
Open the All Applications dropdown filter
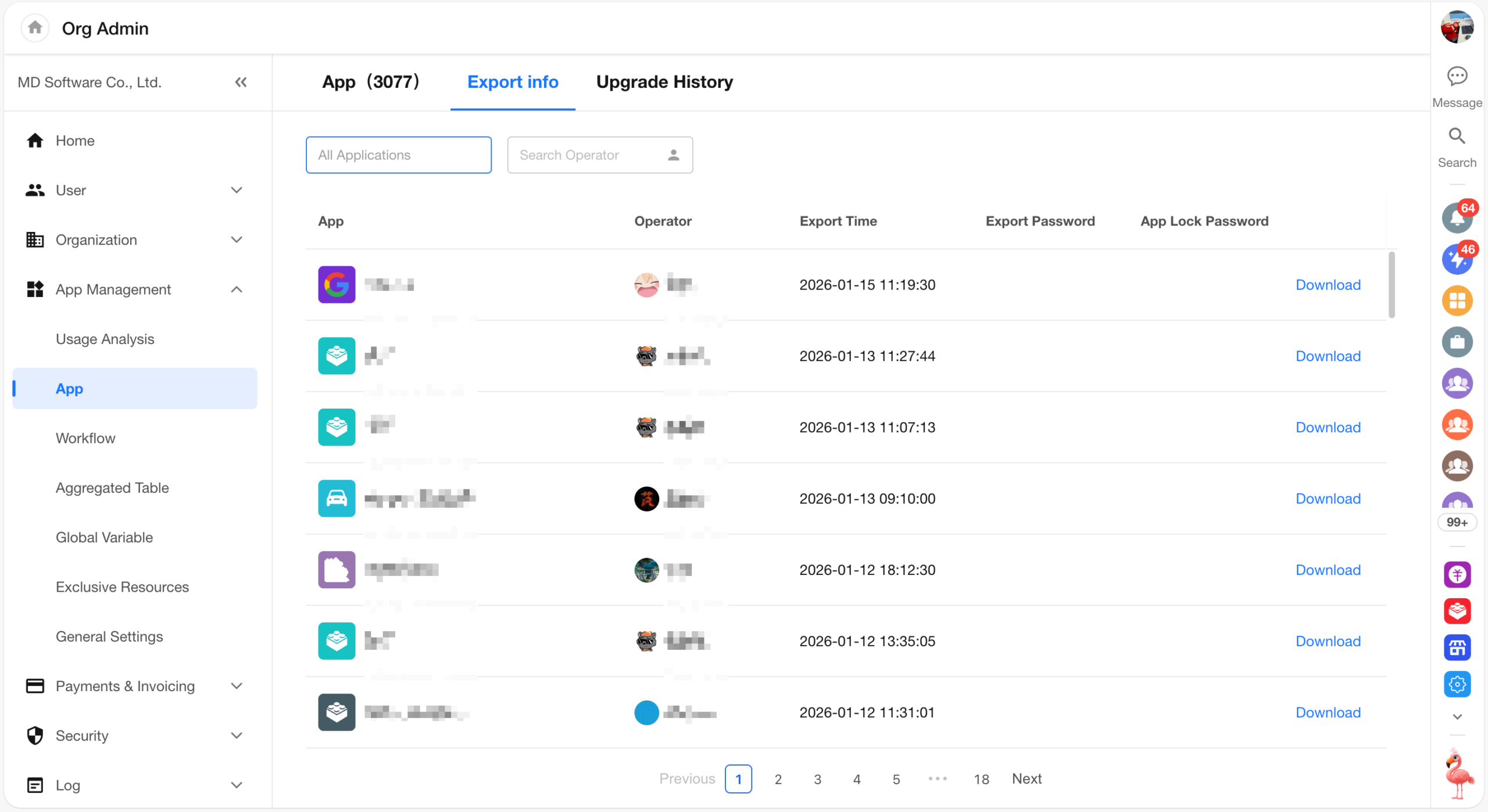coord(398,155)
